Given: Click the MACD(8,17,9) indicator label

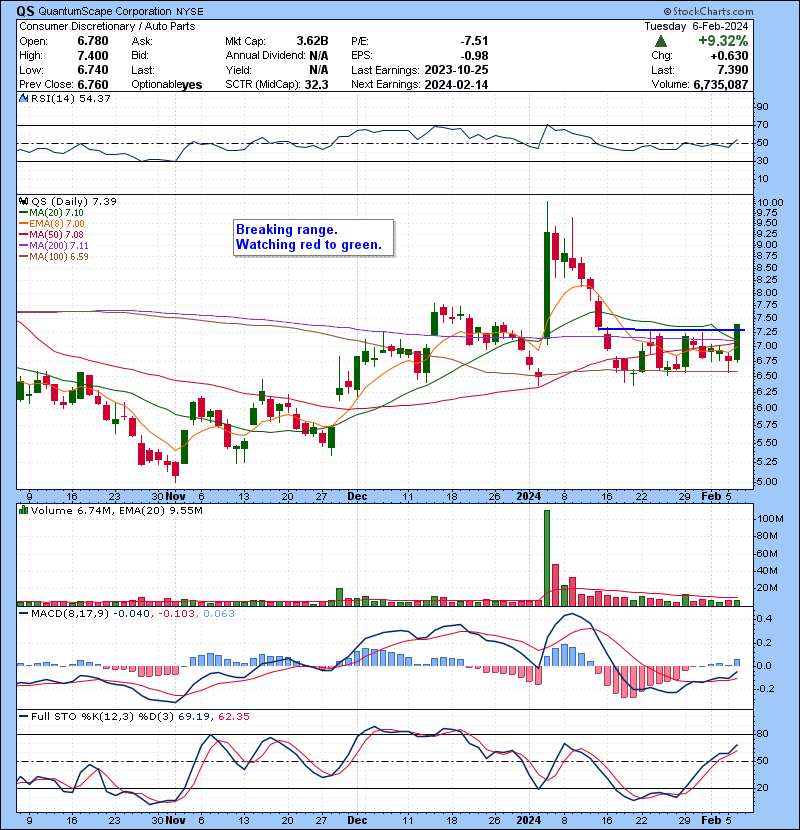Looking at the screenshot, I should coord(70,614).
